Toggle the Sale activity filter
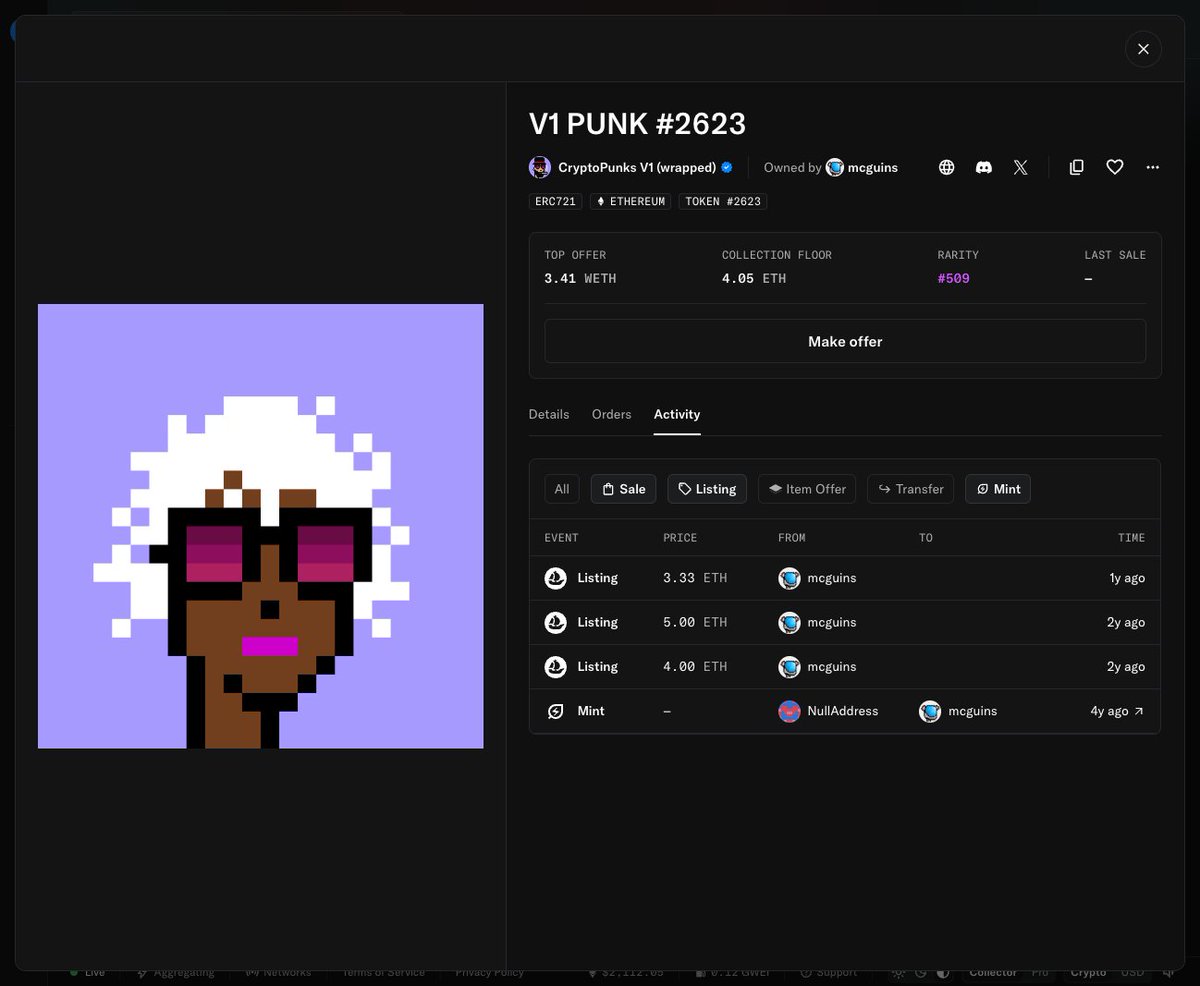This screenshot has width=1200, height=986. (623, 489)
